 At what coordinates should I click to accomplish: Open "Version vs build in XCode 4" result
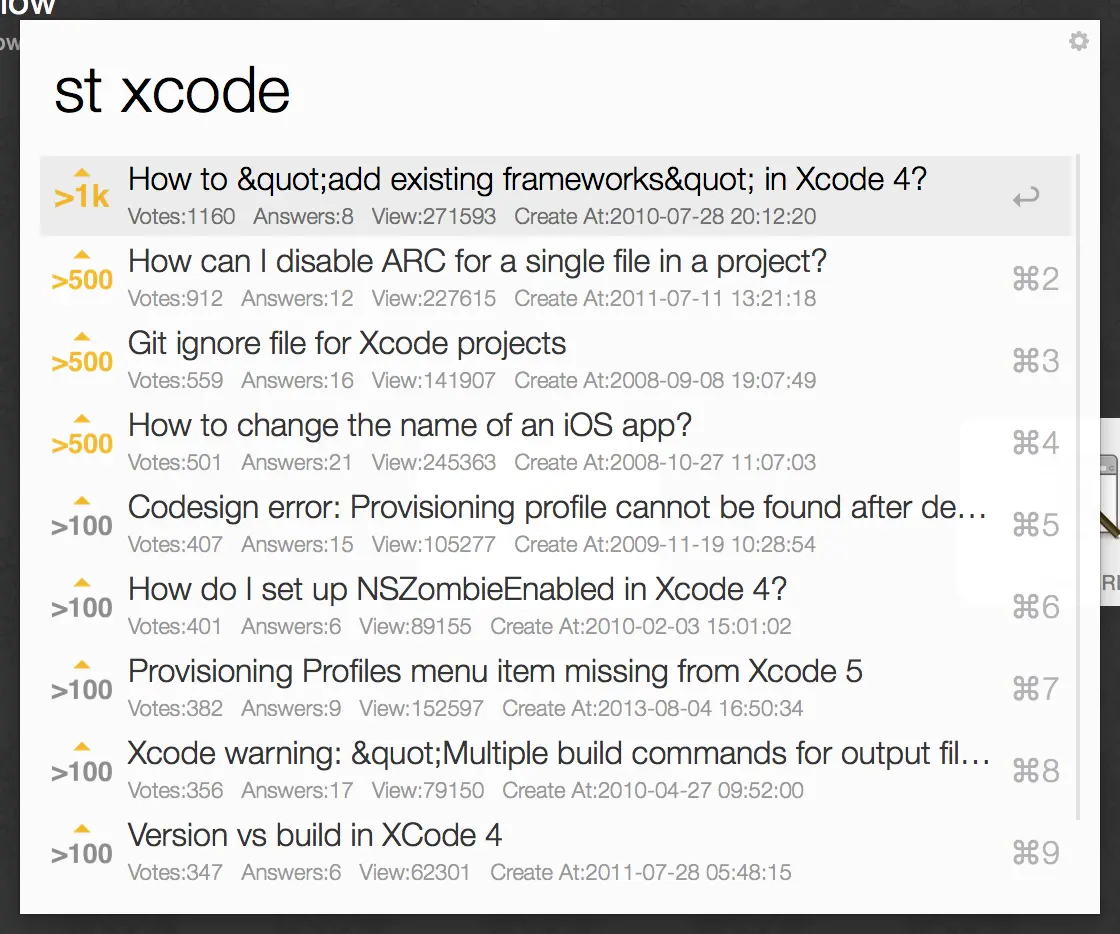(x=556, y=853)
